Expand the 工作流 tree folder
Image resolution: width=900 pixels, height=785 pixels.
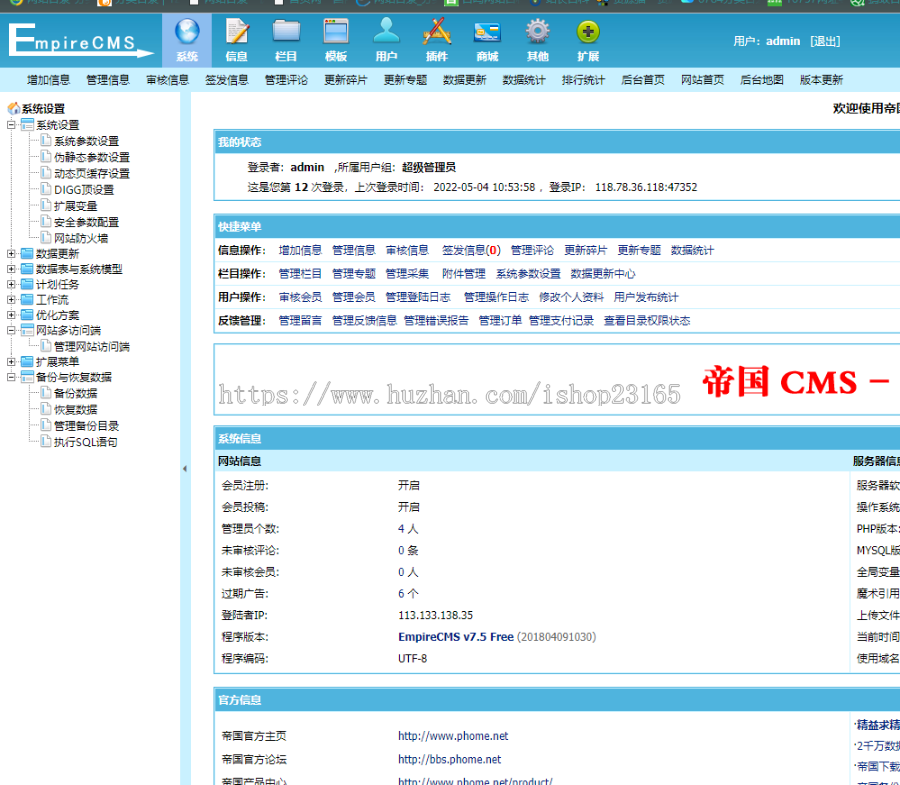click(x=11, y=300)
